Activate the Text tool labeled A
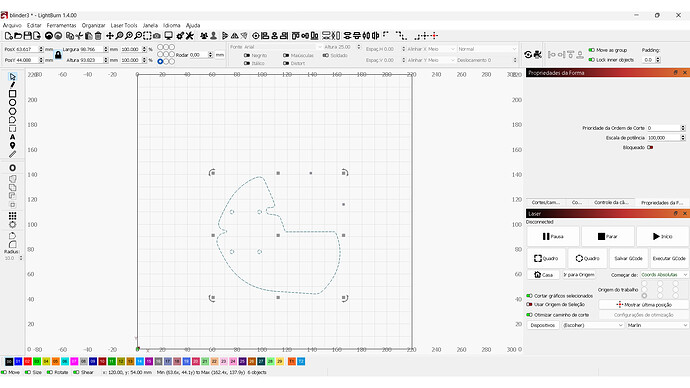This screenshot has height=388, width=690. point(12,137)
